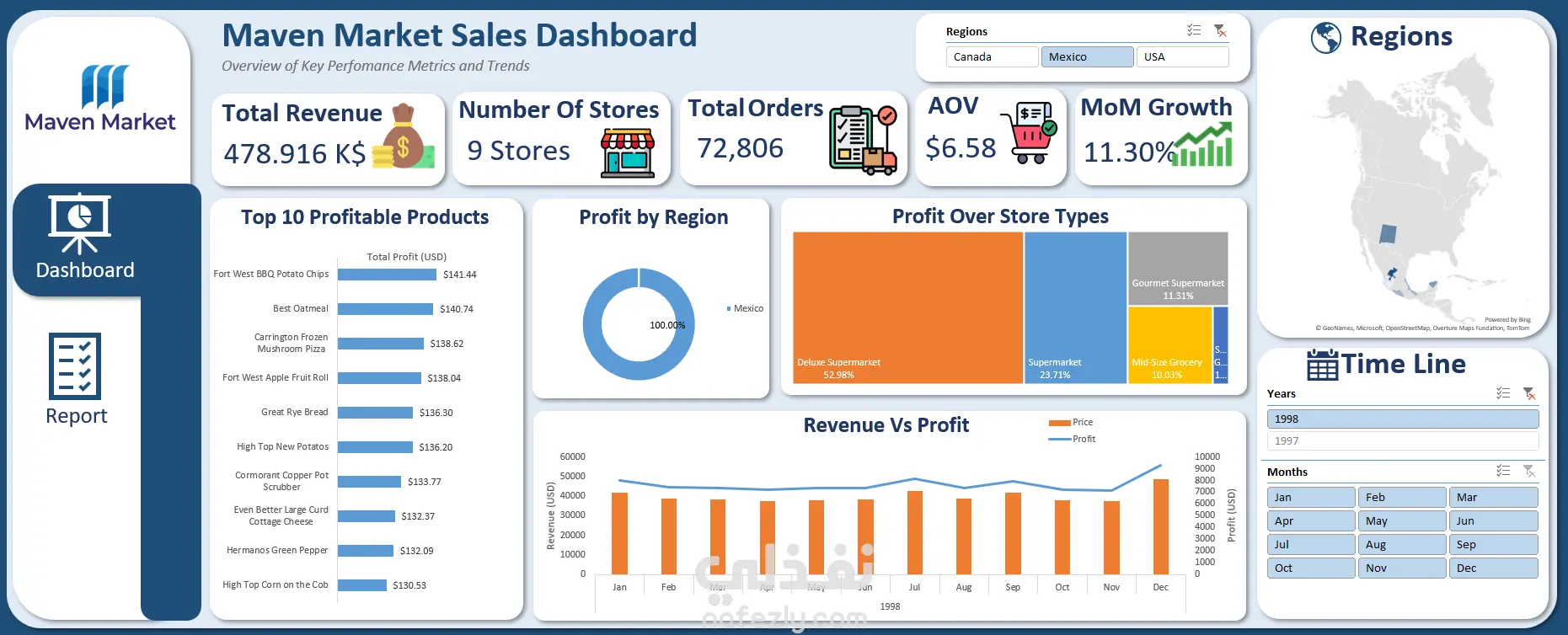This screenshot has height=635, width=1568.
Task: Filter by Jul in Months slicer
Action: 1311,544
